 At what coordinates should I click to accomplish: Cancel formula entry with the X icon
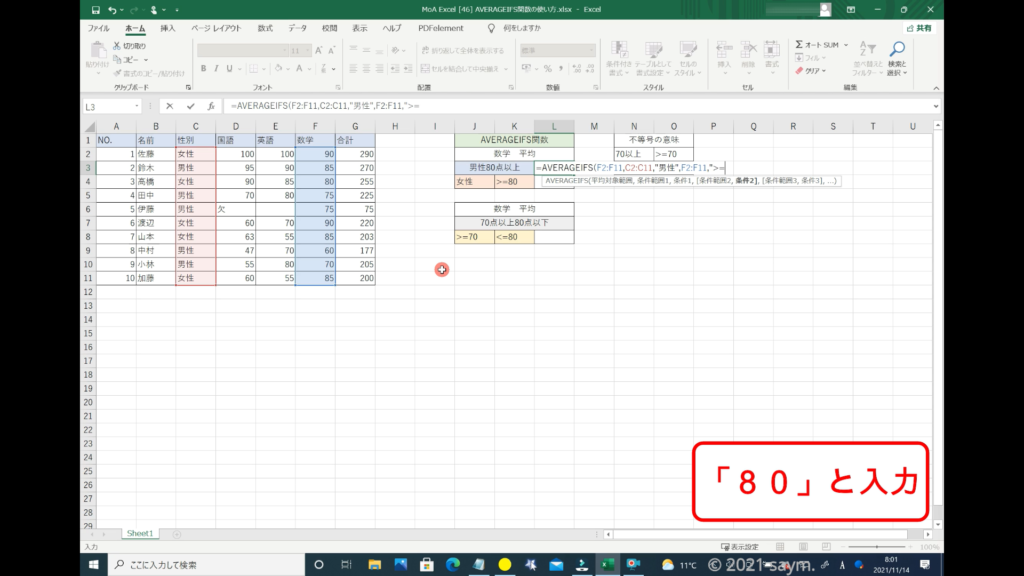click(169, 106)
